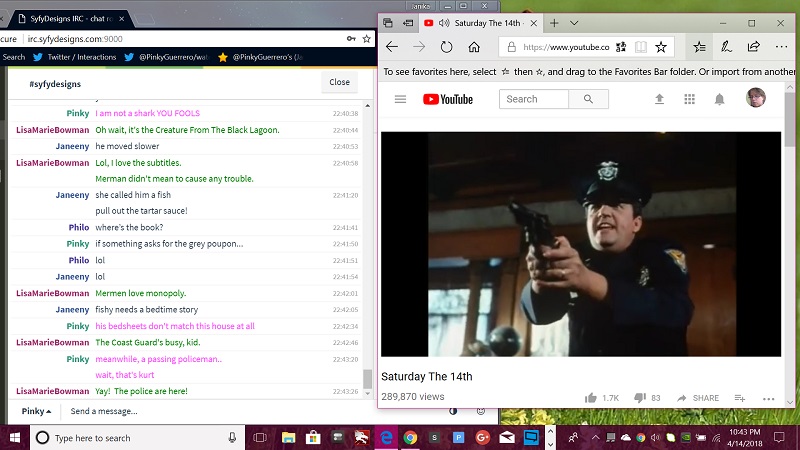The image size is (800, 450).
Task: Open Microsoft Store from taskbar
Action: click(313, 438)
